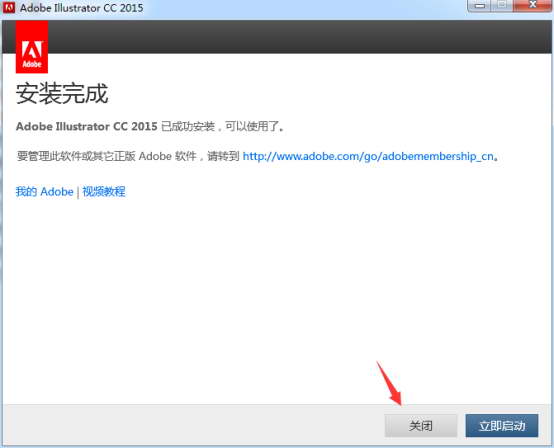Viewport: 554px width, 448px height.
Task: Click the red arrow annotation
Action: [390, 384]
